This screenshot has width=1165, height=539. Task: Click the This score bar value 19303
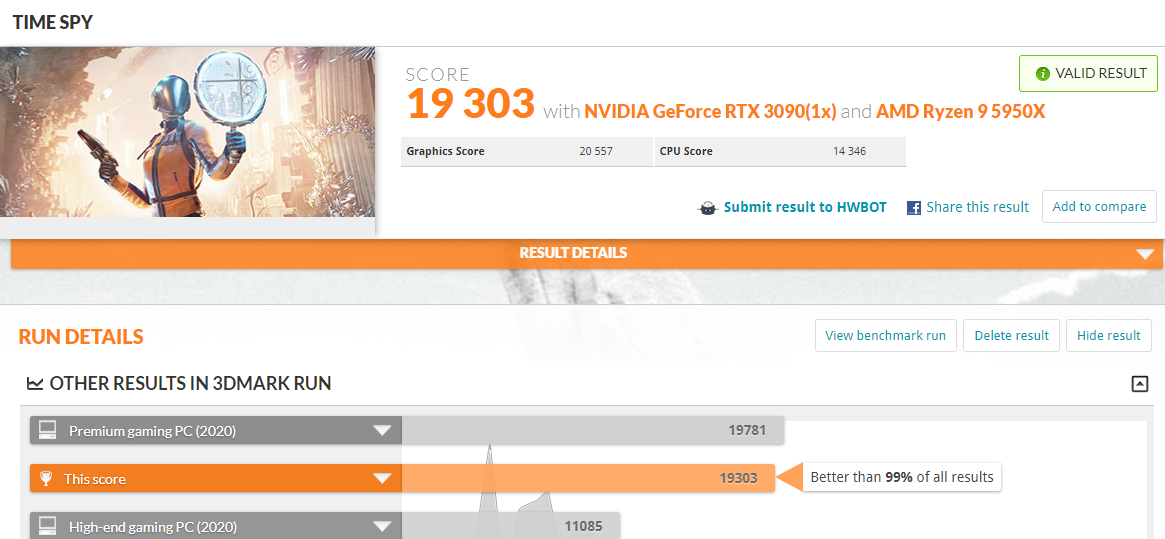coord(739,478)
